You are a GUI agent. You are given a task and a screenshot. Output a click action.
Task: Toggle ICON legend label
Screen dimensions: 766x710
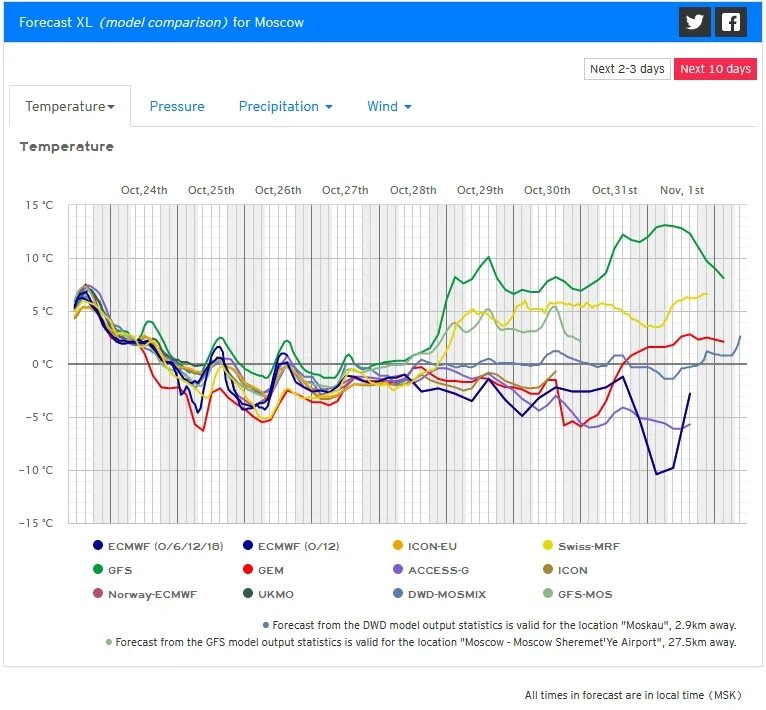(x=573, y=570)
